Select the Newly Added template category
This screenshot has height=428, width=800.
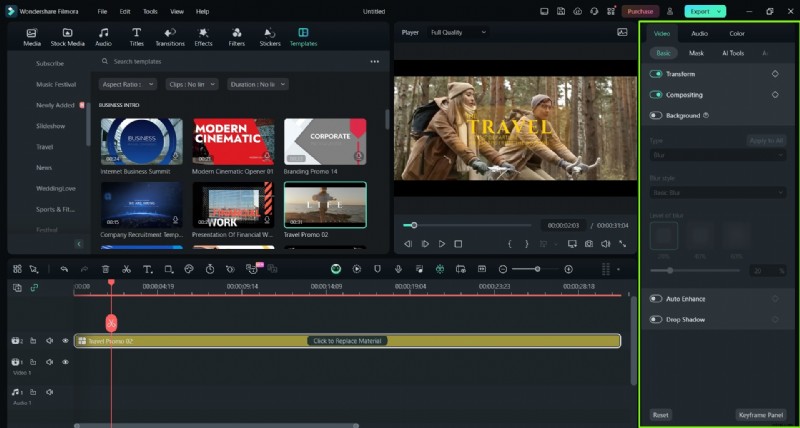tap(55, 105)
